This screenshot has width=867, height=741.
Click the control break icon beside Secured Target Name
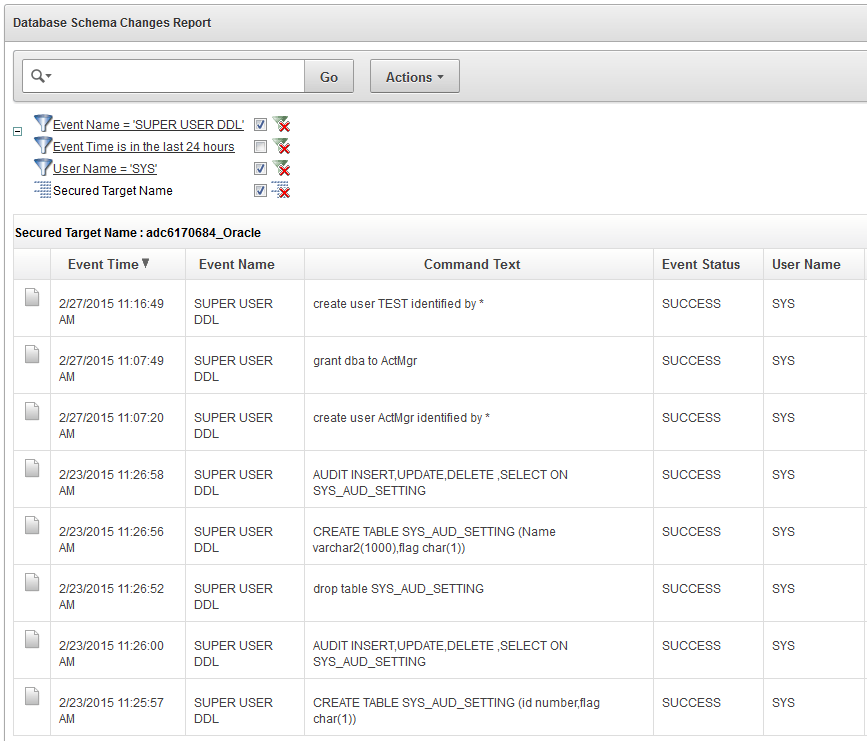pyautogui.click(x=42, y=190)
